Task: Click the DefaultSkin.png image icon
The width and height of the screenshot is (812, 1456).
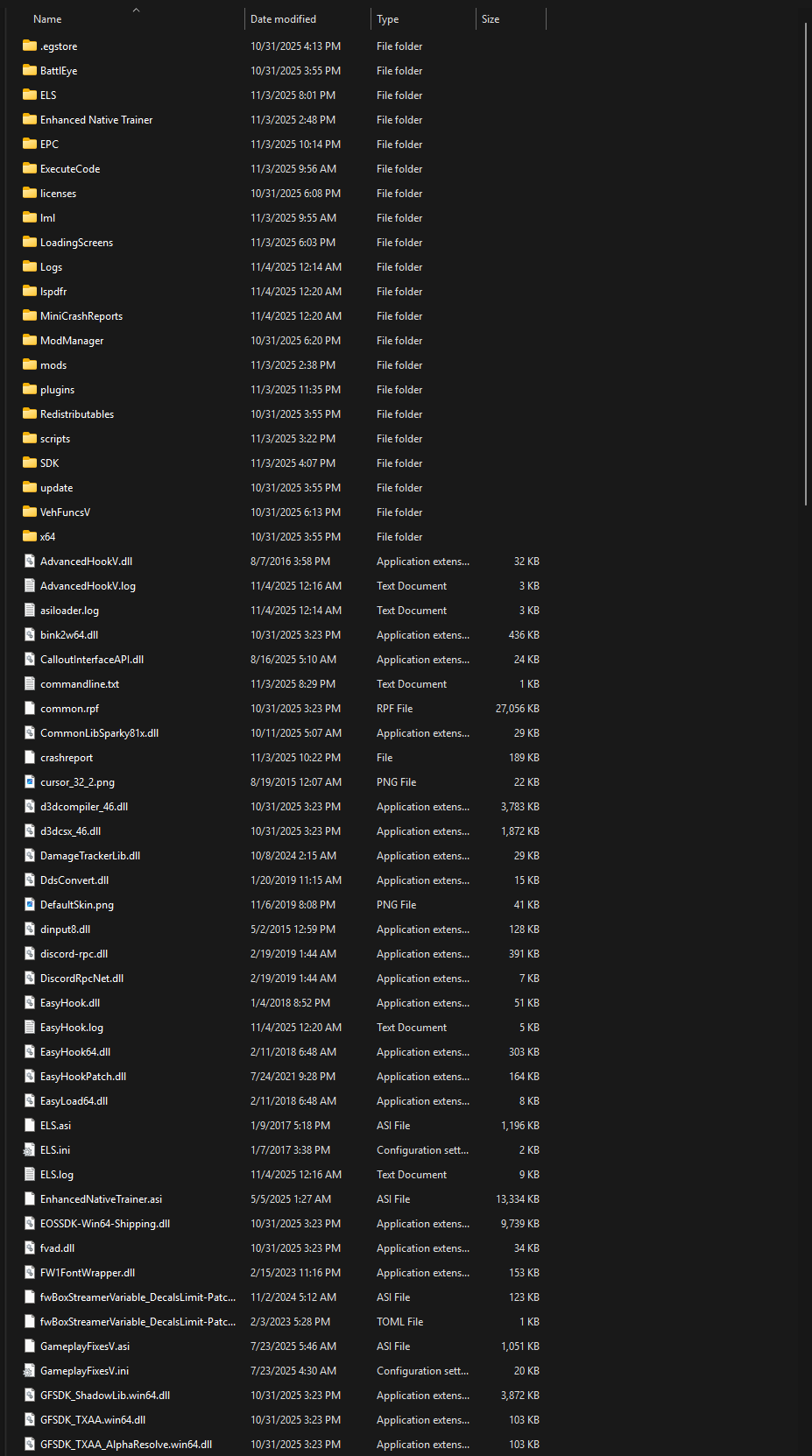Action: tap(30, 904)
